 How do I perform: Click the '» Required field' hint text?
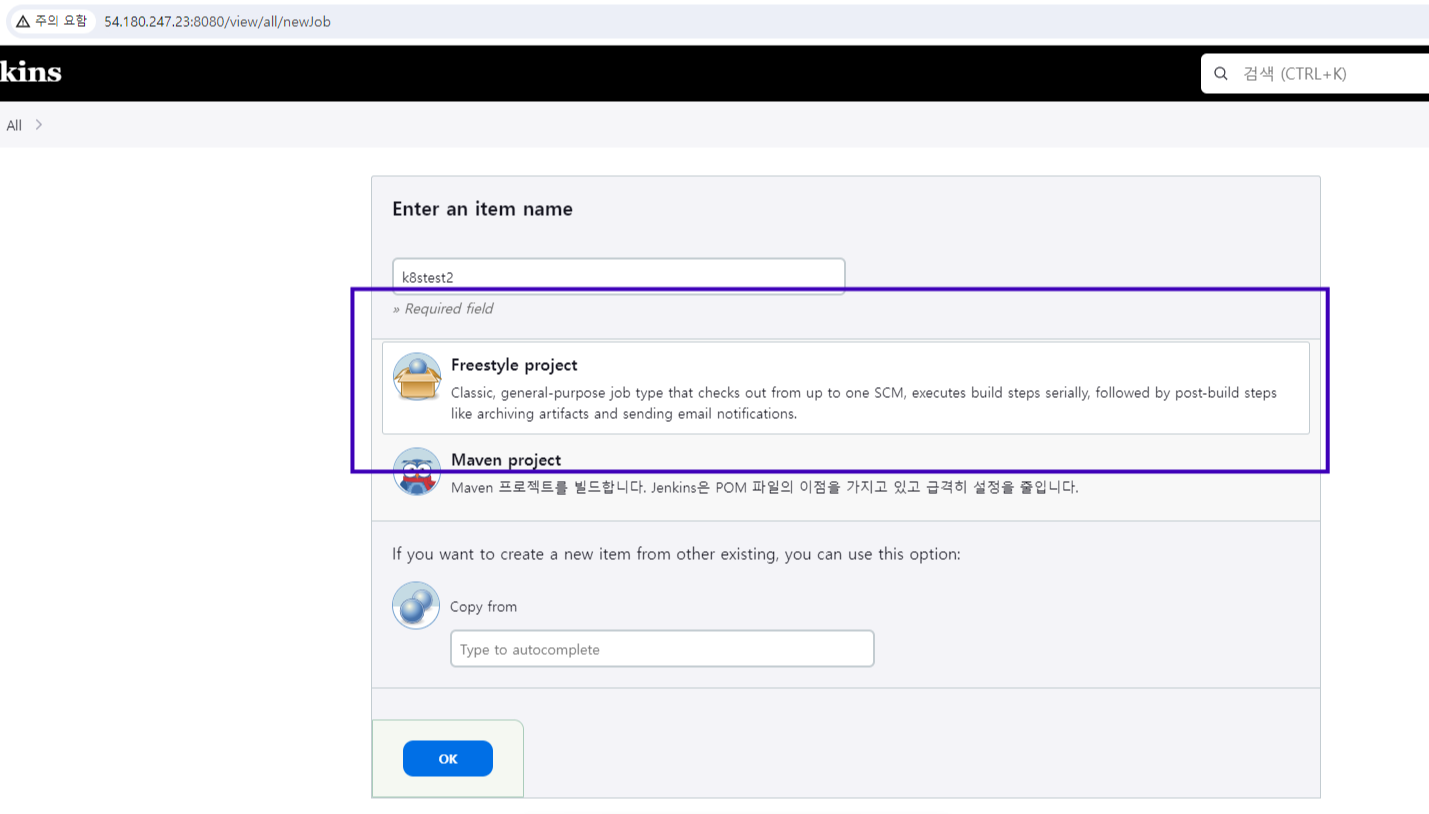[442, 309]
